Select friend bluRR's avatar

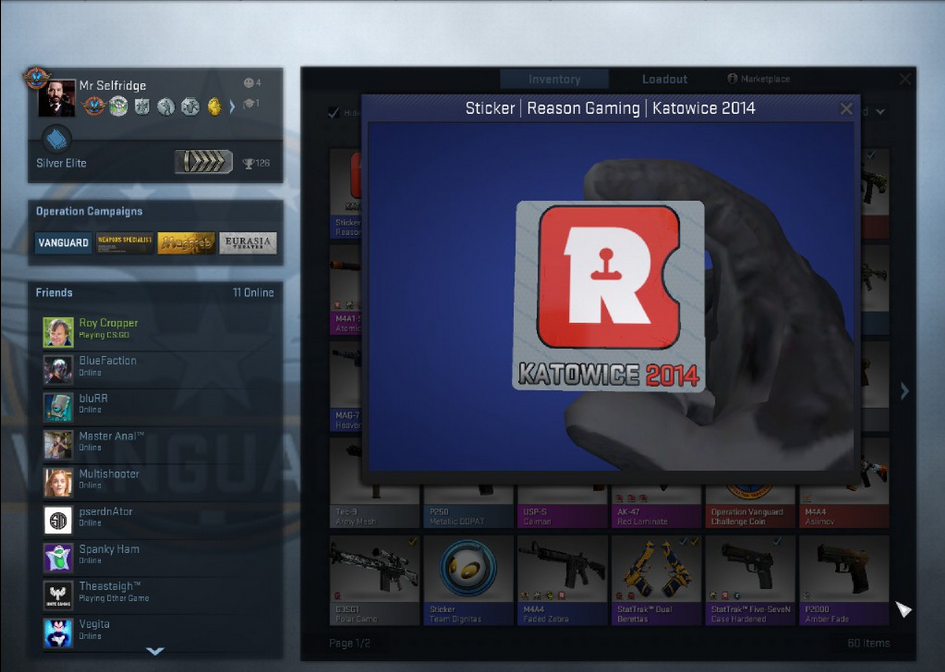tap(58, 407)
